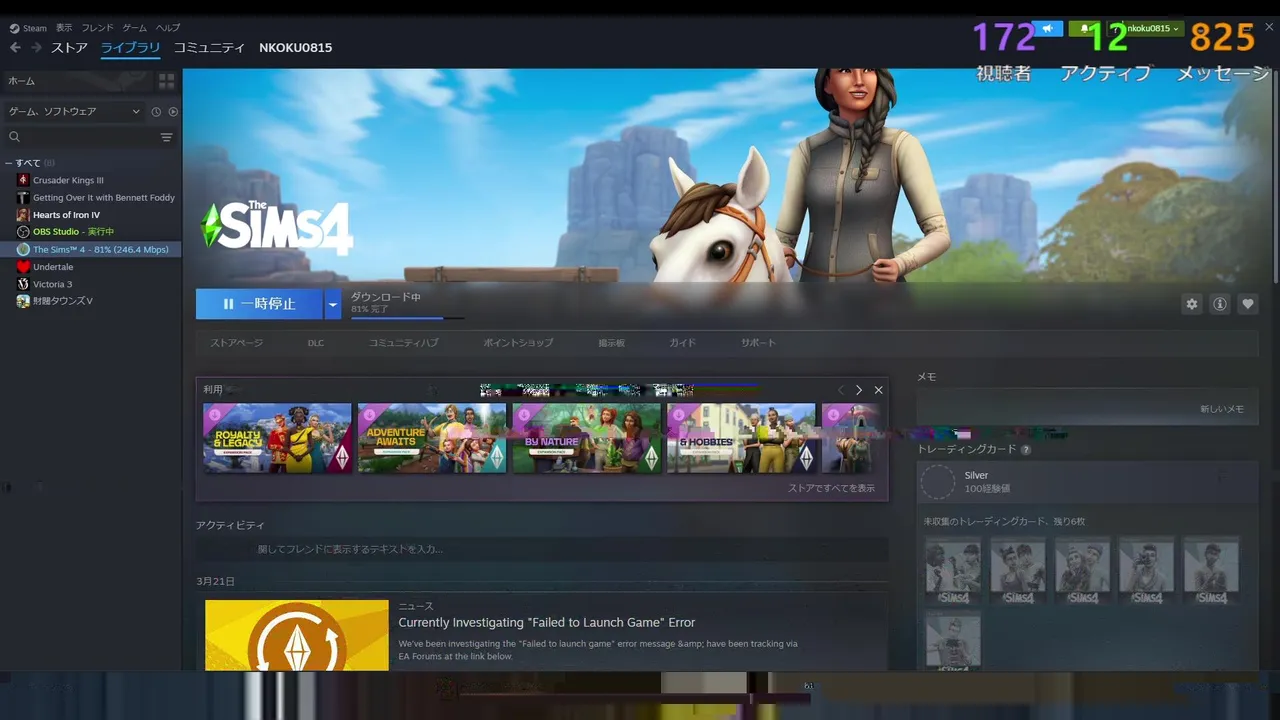Image resolution: width=1280 pixels, height=720 pixels.
Task: Go to the ライブラリ tab
Action: (x=130, y=48)
